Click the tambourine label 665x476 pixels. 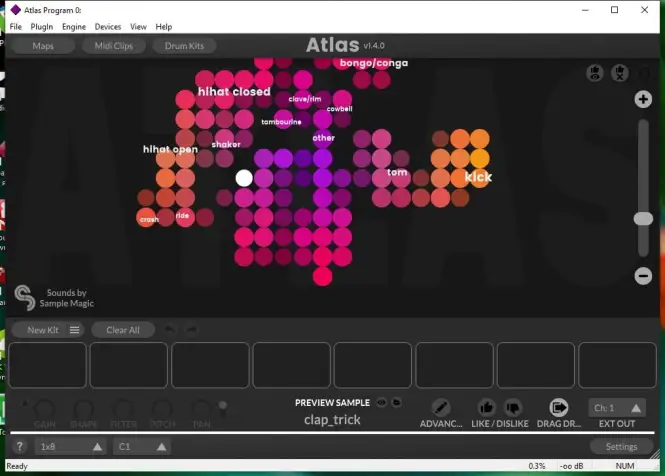(281, 122)
